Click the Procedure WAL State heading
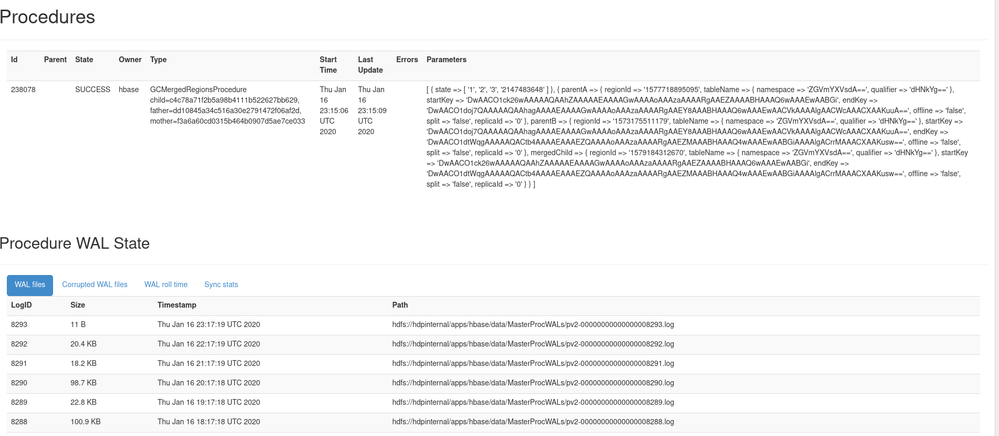The image size is (999, 436). coord(75,244)
